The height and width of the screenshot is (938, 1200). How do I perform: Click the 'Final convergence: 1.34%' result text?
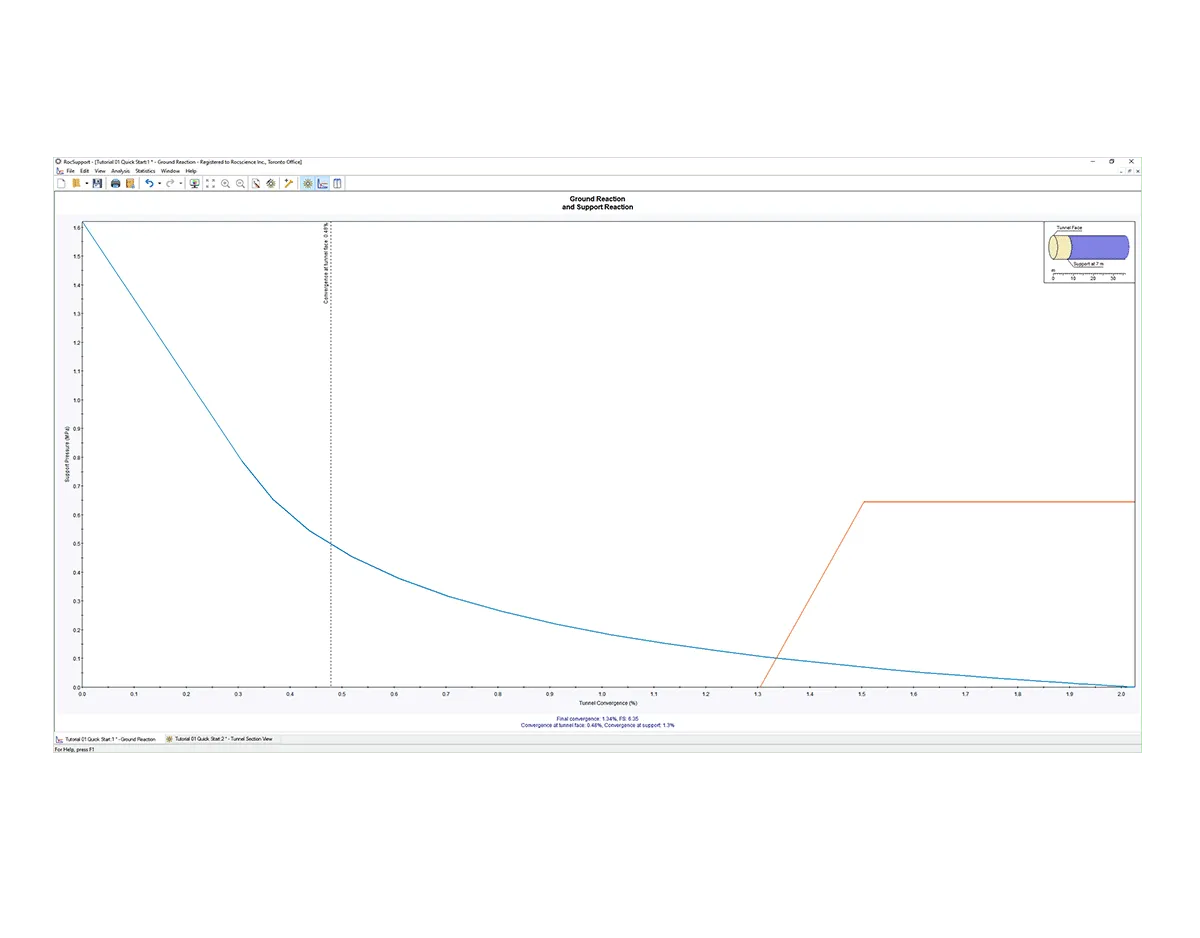tap(587, 719)
